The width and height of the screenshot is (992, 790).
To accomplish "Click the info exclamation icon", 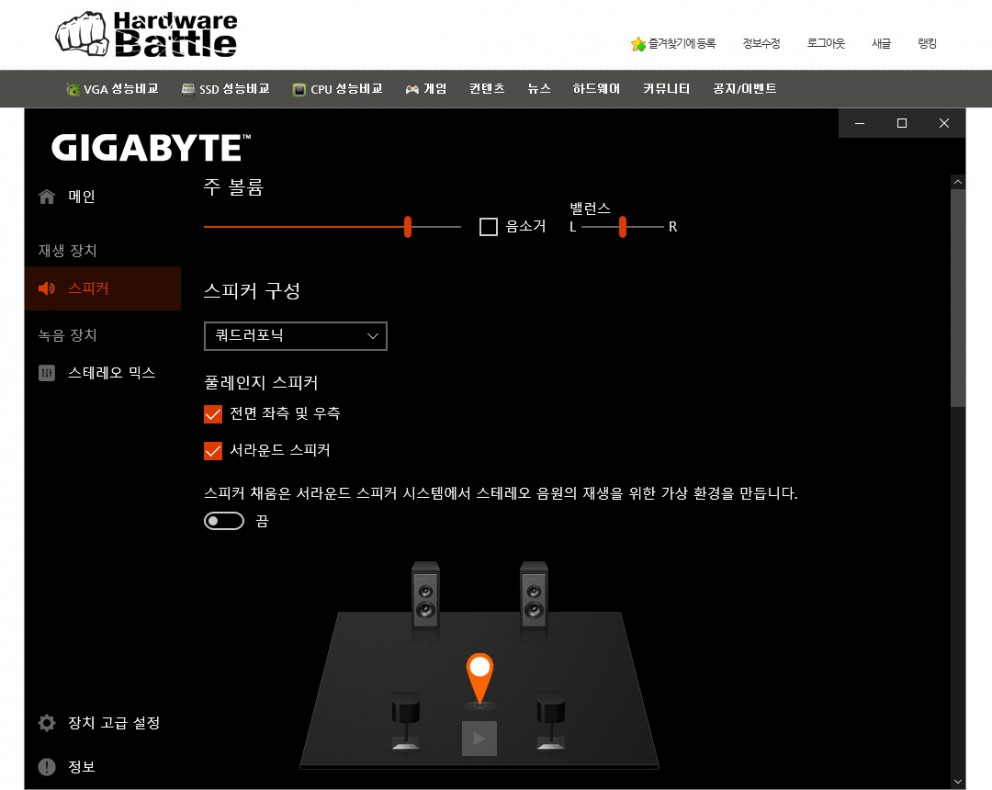I will point(47,767).
